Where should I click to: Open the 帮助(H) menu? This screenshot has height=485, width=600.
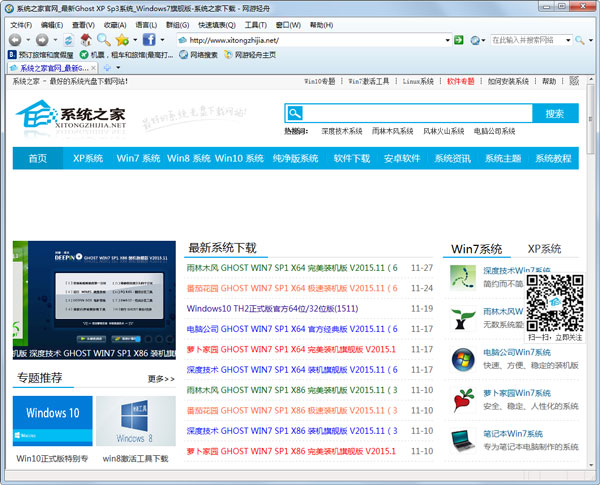[321, 25]
